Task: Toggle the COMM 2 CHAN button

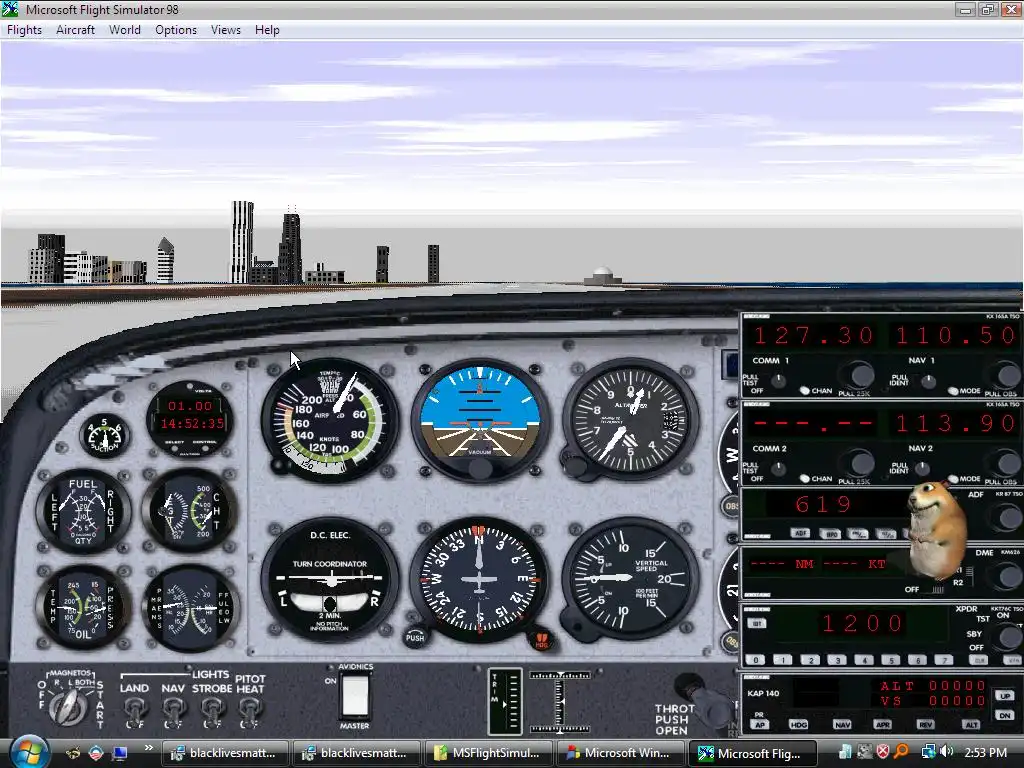Action: [x=805, y=479]
